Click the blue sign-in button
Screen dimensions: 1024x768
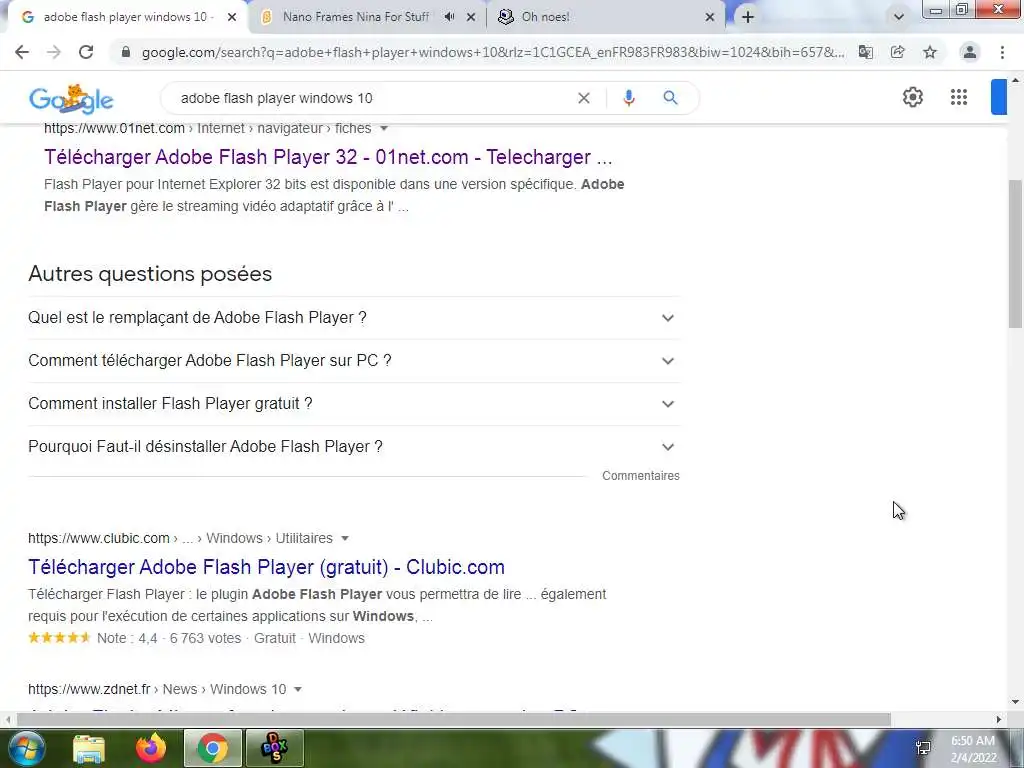[999, 97]
